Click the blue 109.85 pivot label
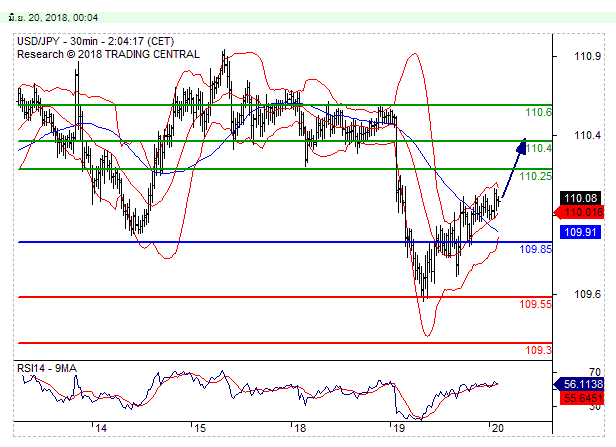The width and height of the screenshot is (616, 447). 535,249
